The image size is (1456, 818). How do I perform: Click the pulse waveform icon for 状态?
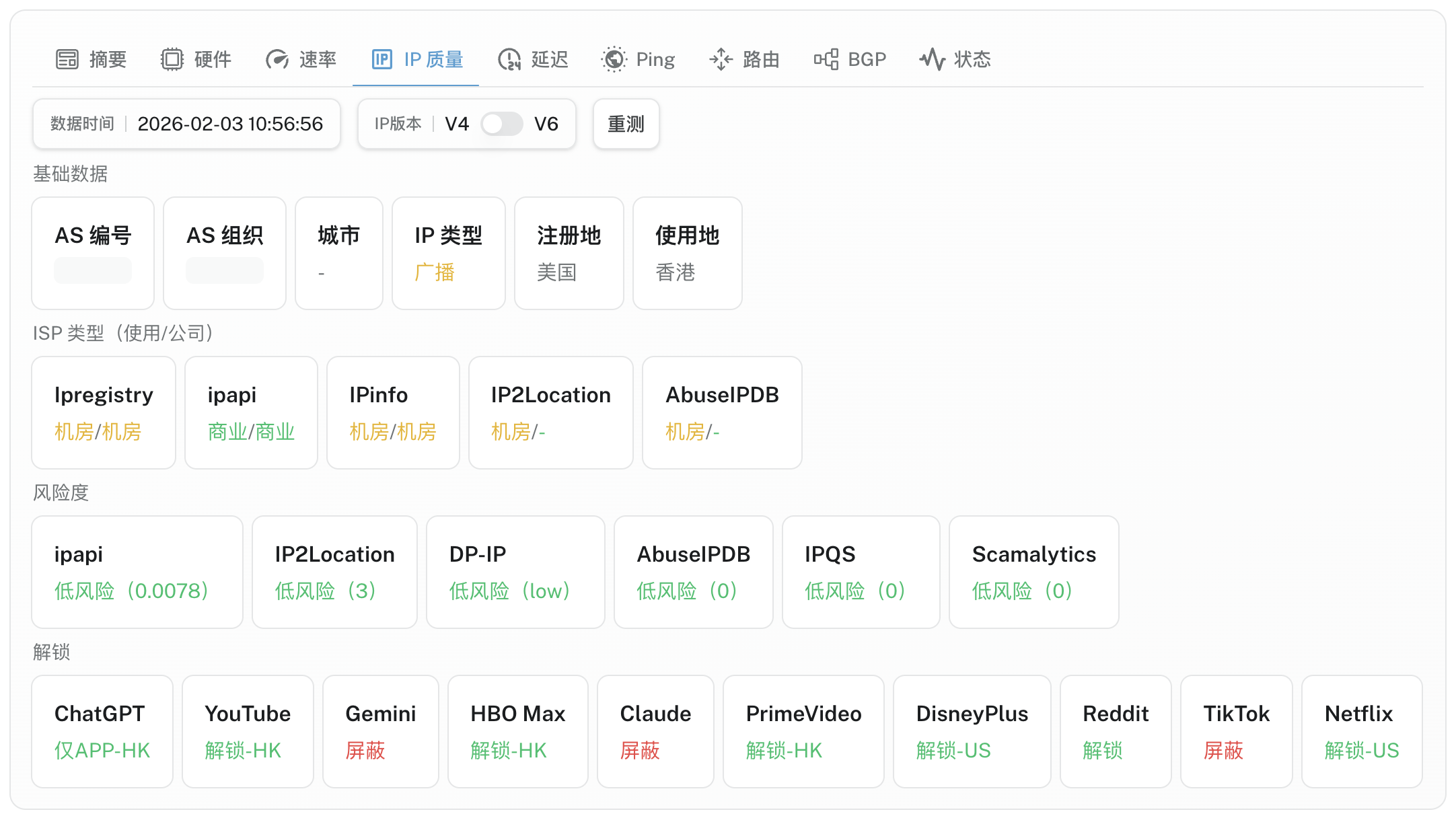tap(933, 59)
